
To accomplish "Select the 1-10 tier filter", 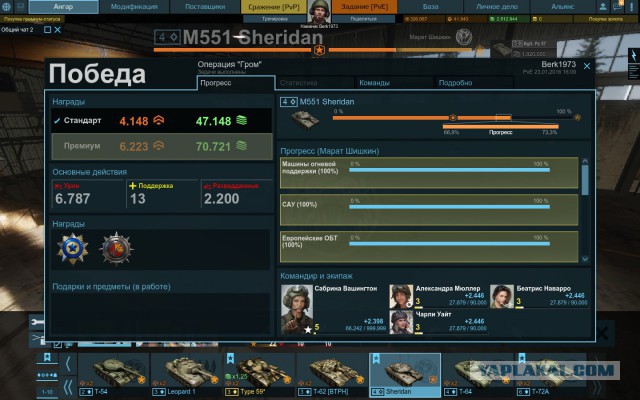I will [47, 392].
